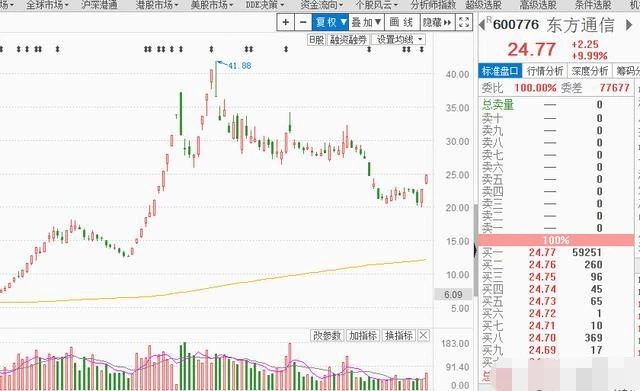
Task: Select 分析师指数 in the top menu
Action: [x=433, y=5]
